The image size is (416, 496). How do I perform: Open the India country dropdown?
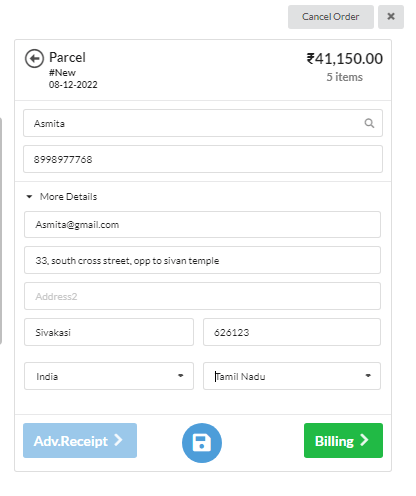[x=109, y=376]
